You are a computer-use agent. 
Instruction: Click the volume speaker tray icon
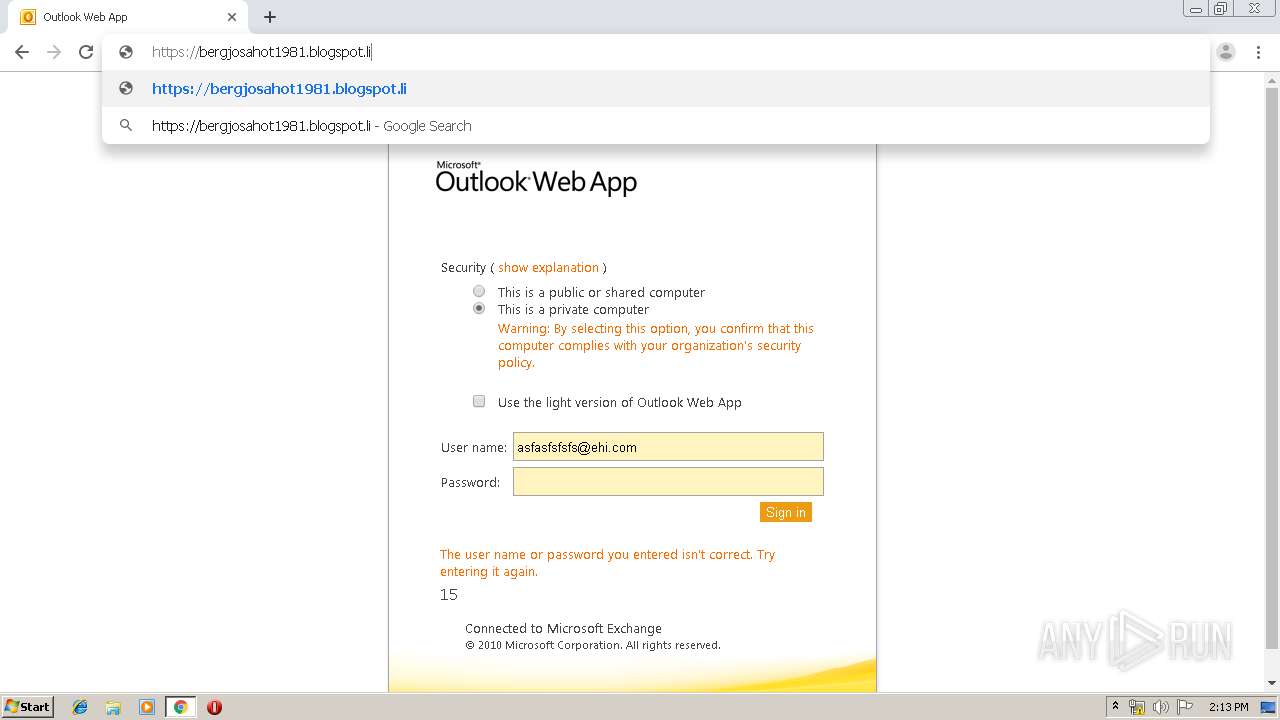click(1161, 707)
